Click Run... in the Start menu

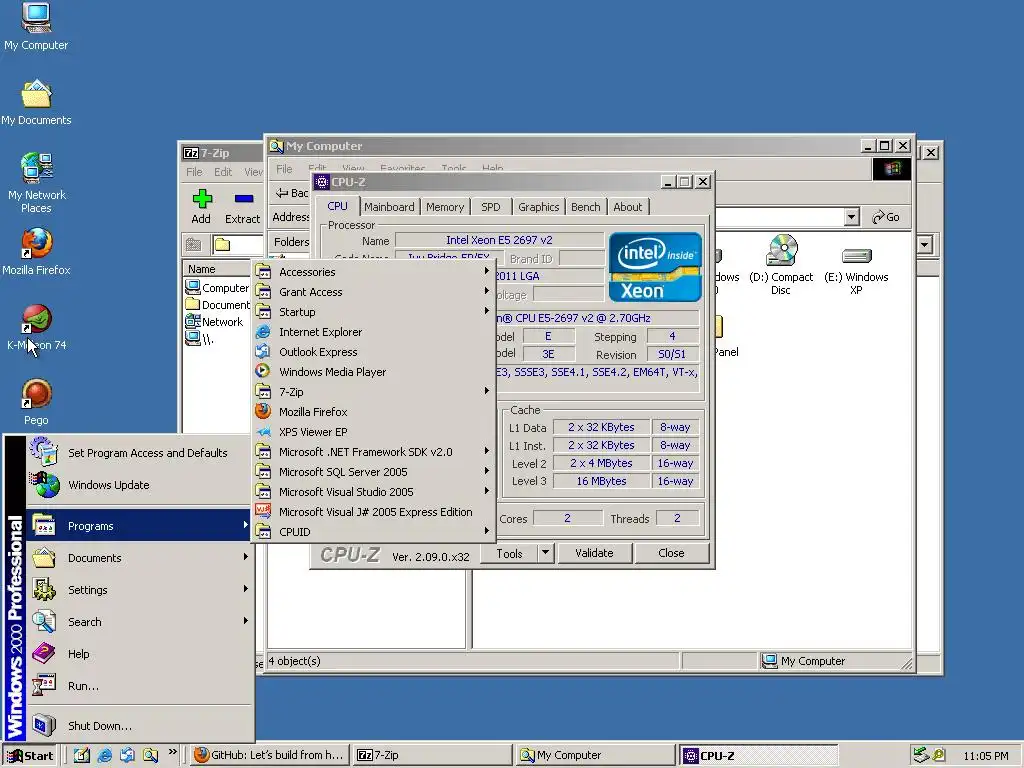(140, 686)
